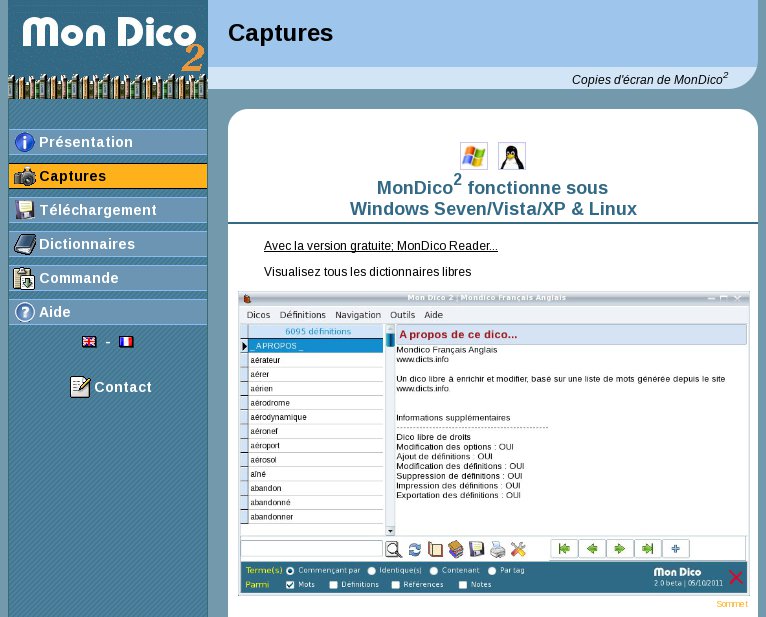Select the Commençant par radio button
This screenshot has height=617, width=766.
click(x=290, y=571)
